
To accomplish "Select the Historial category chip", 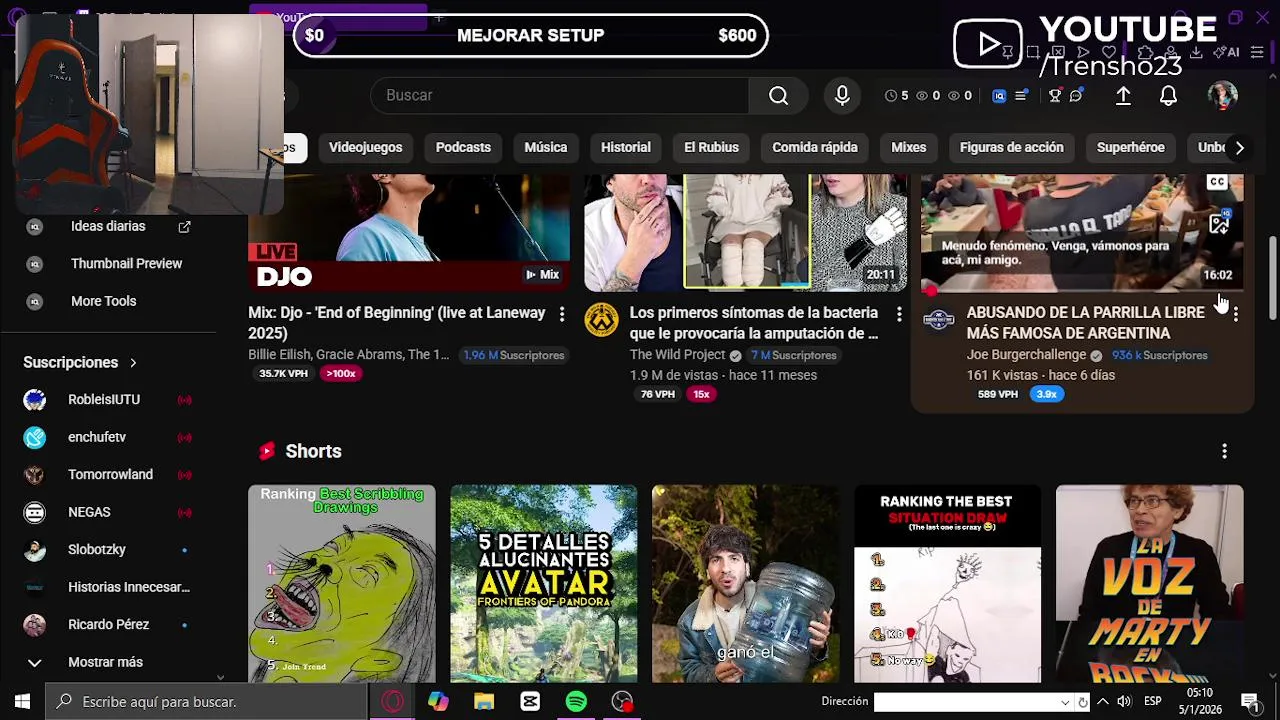I will pos(625,147).
